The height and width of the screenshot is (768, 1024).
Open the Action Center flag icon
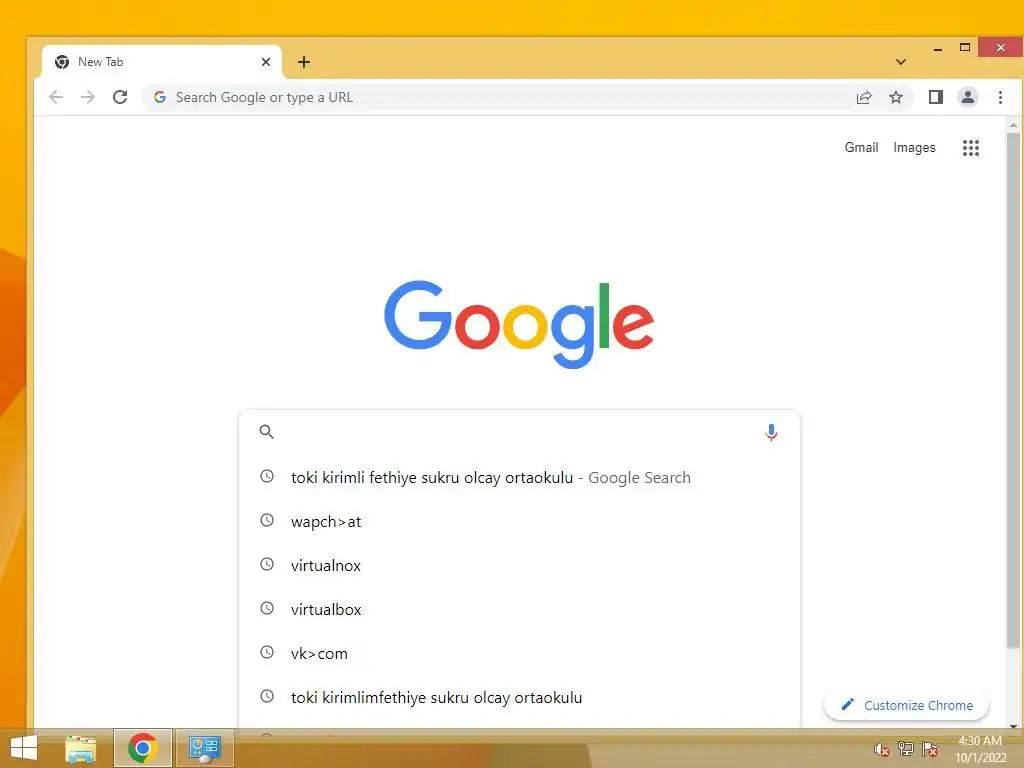[x=929, y=749]
